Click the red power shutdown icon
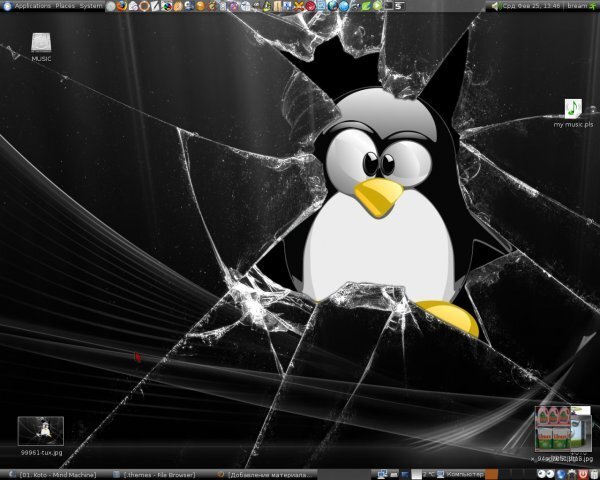The image size is (600, 480). pyautogui.click(x=583, y=474)
